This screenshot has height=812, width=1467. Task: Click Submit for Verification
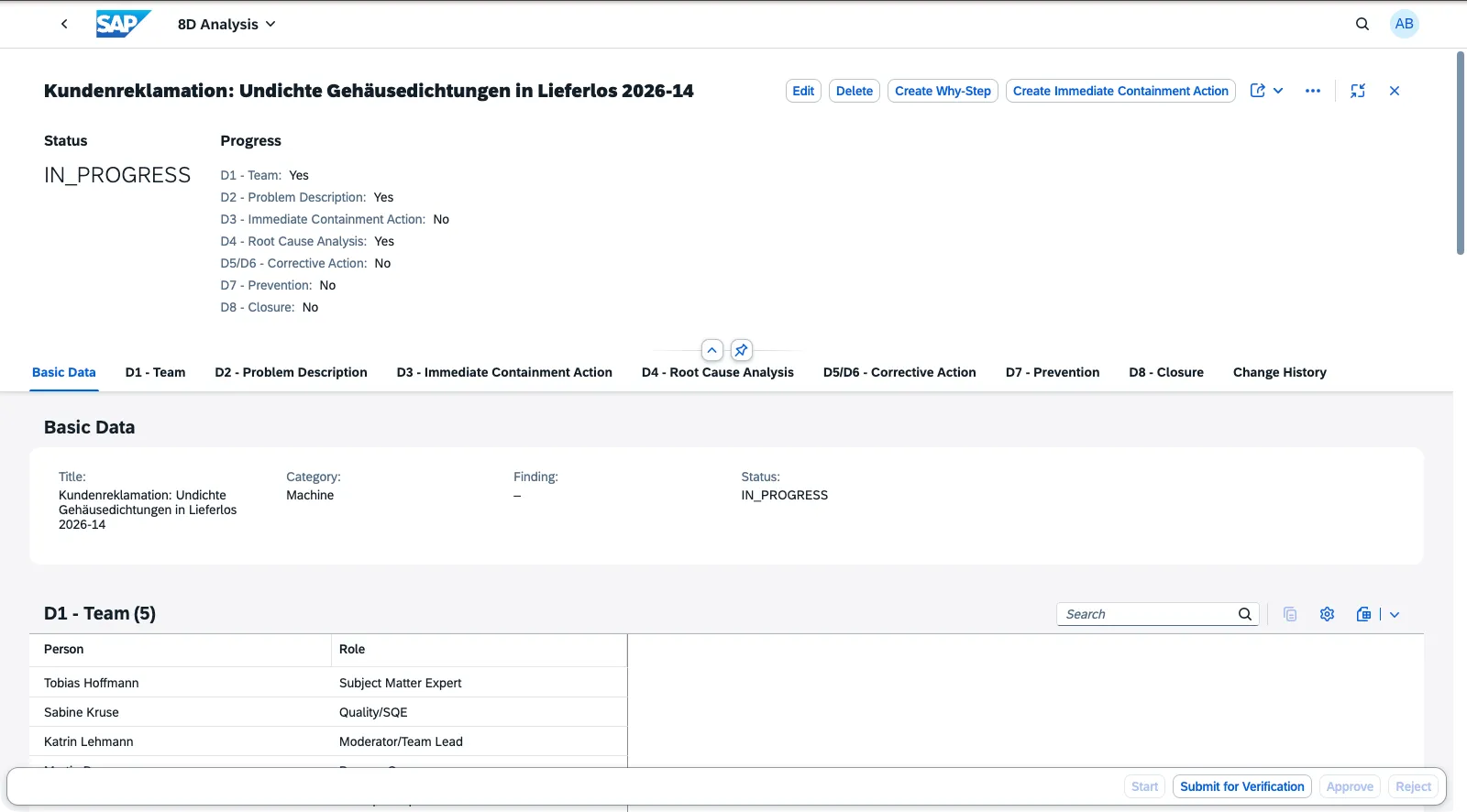1241,786
